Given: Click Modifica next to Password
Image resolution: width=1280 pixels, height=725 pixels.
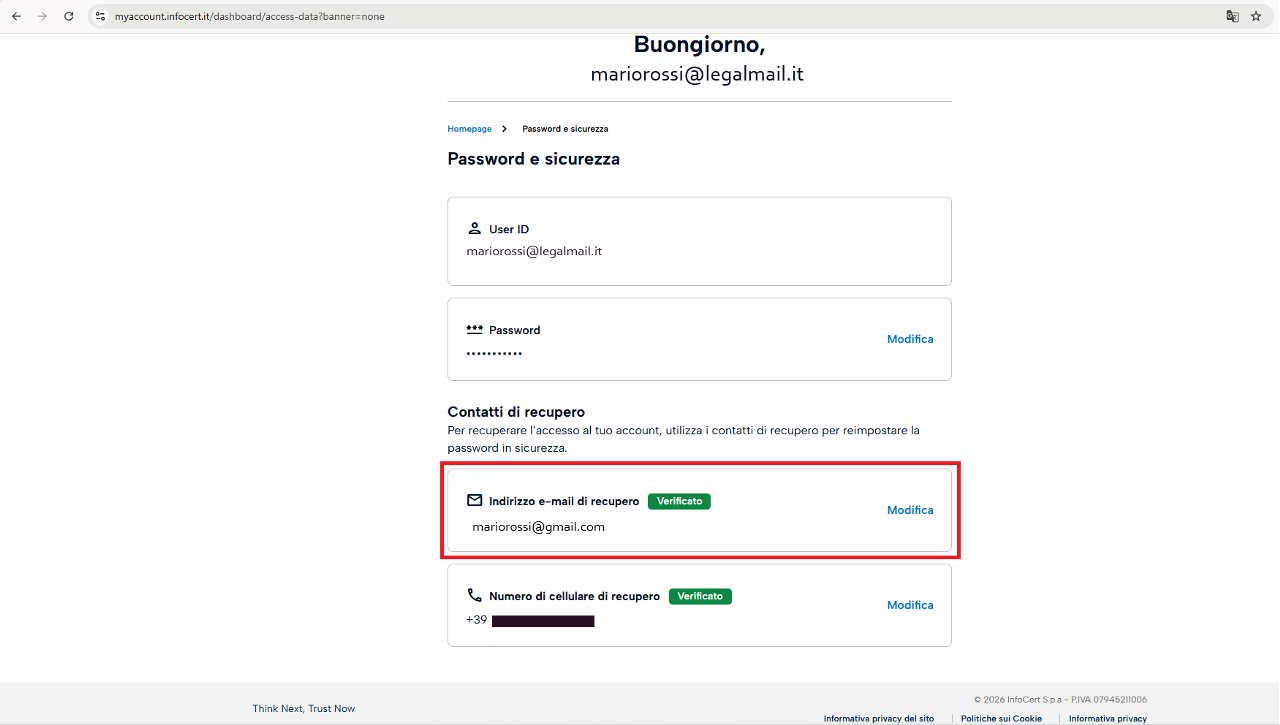Looking at the screenshot, I should pos(910,339).
